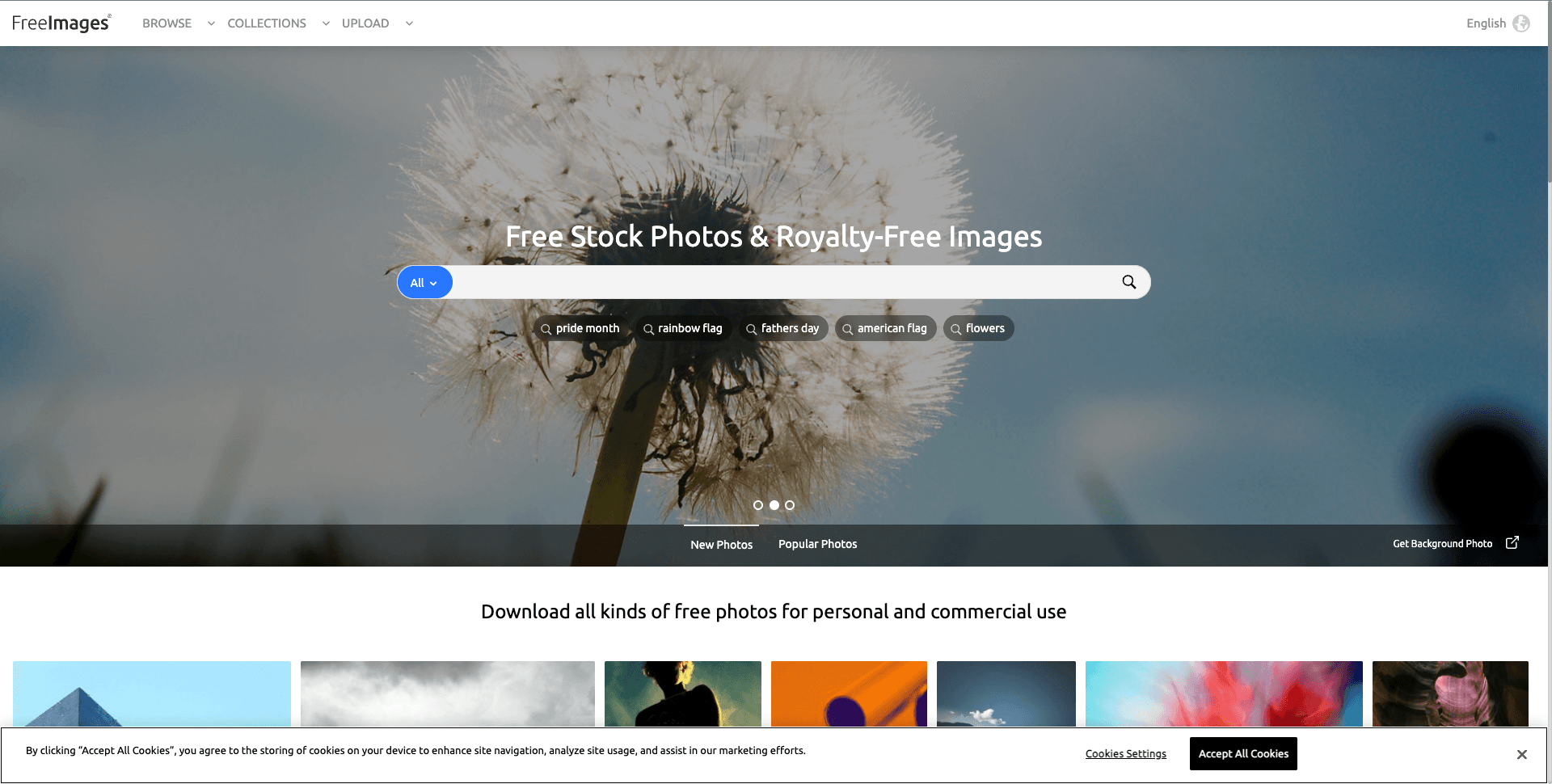Select the first carousel dot
Image resolution: width=1552 pixels, height=784 pixels.
[758, 505]
